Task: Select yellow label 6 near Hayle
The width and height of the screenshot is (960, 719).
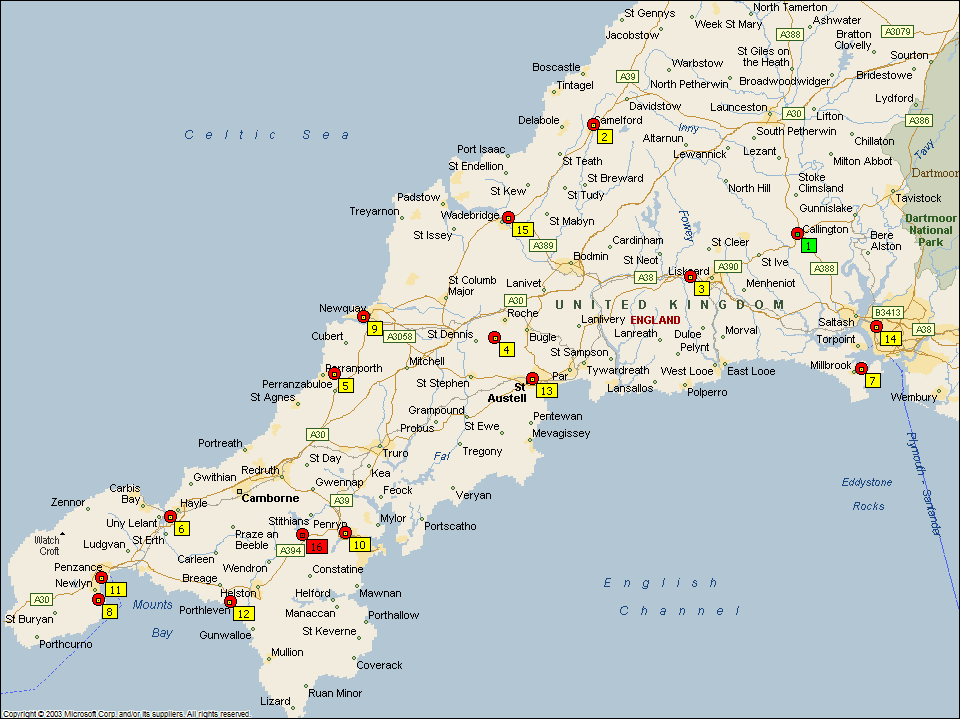Action: point(182,528)
